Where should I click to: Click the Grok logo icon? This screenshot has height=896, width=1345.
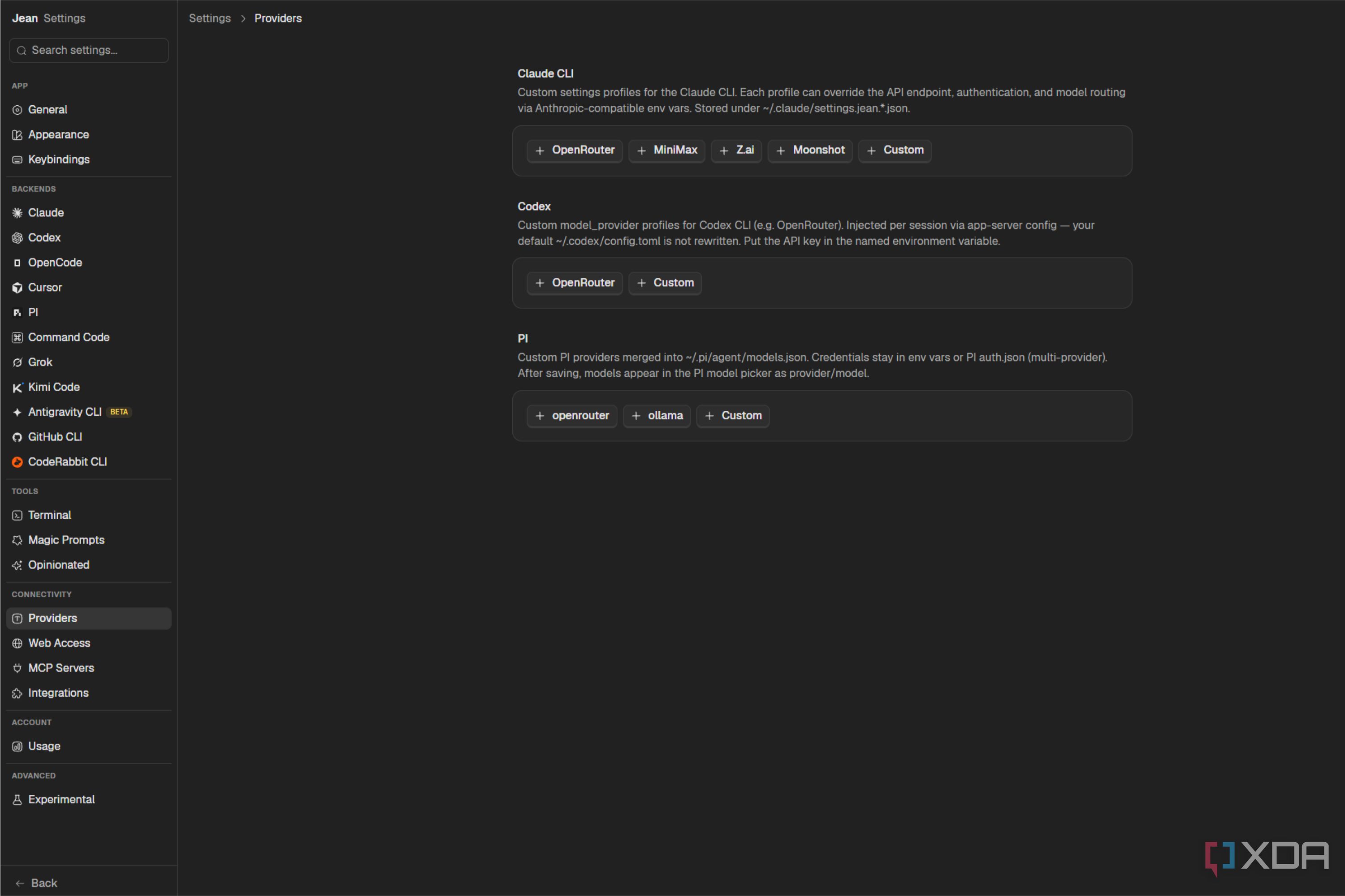[x=17, y=362]
